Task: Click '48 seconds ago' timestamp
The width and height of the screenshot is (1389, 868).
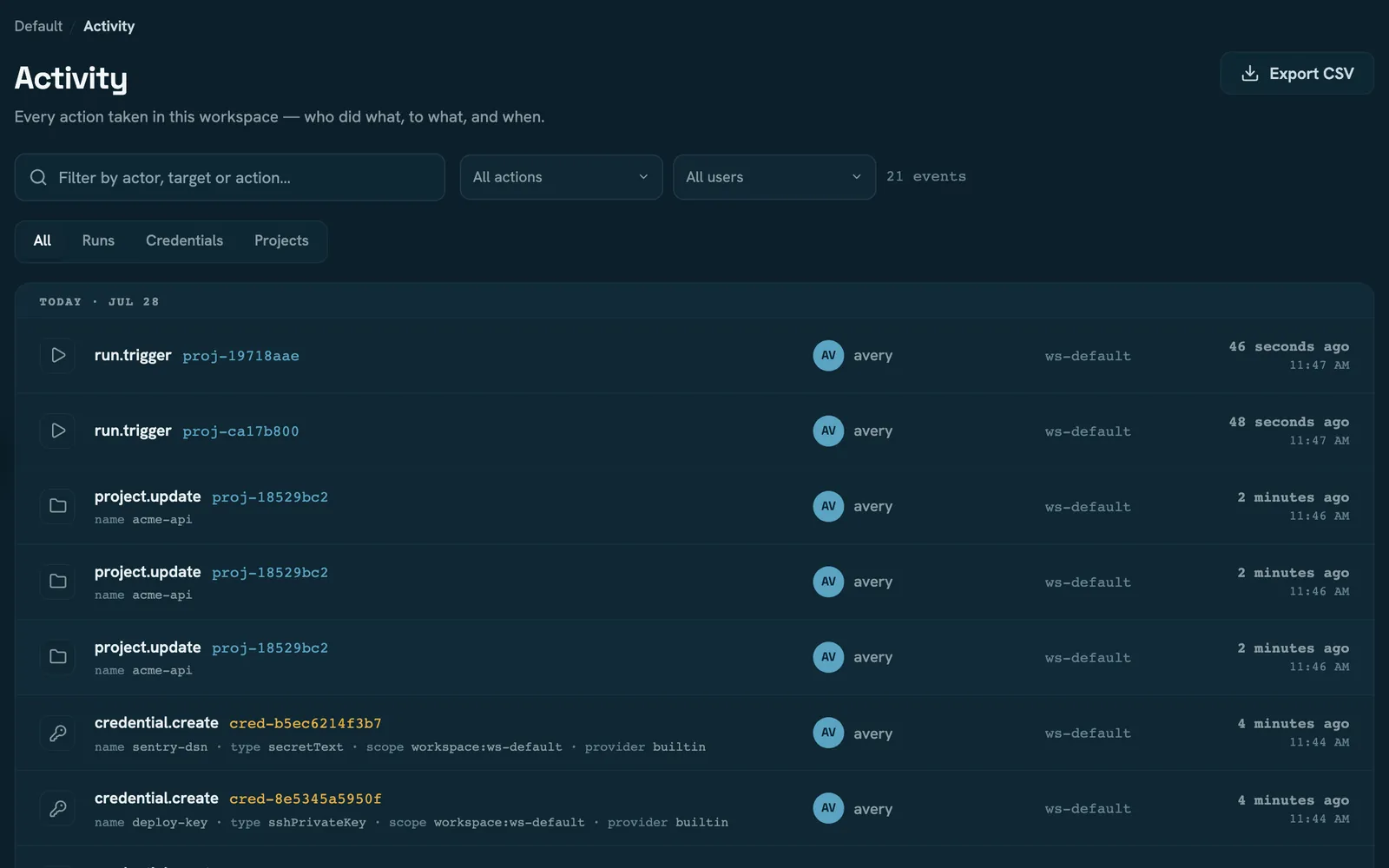Action: (x=1289, y=422)
